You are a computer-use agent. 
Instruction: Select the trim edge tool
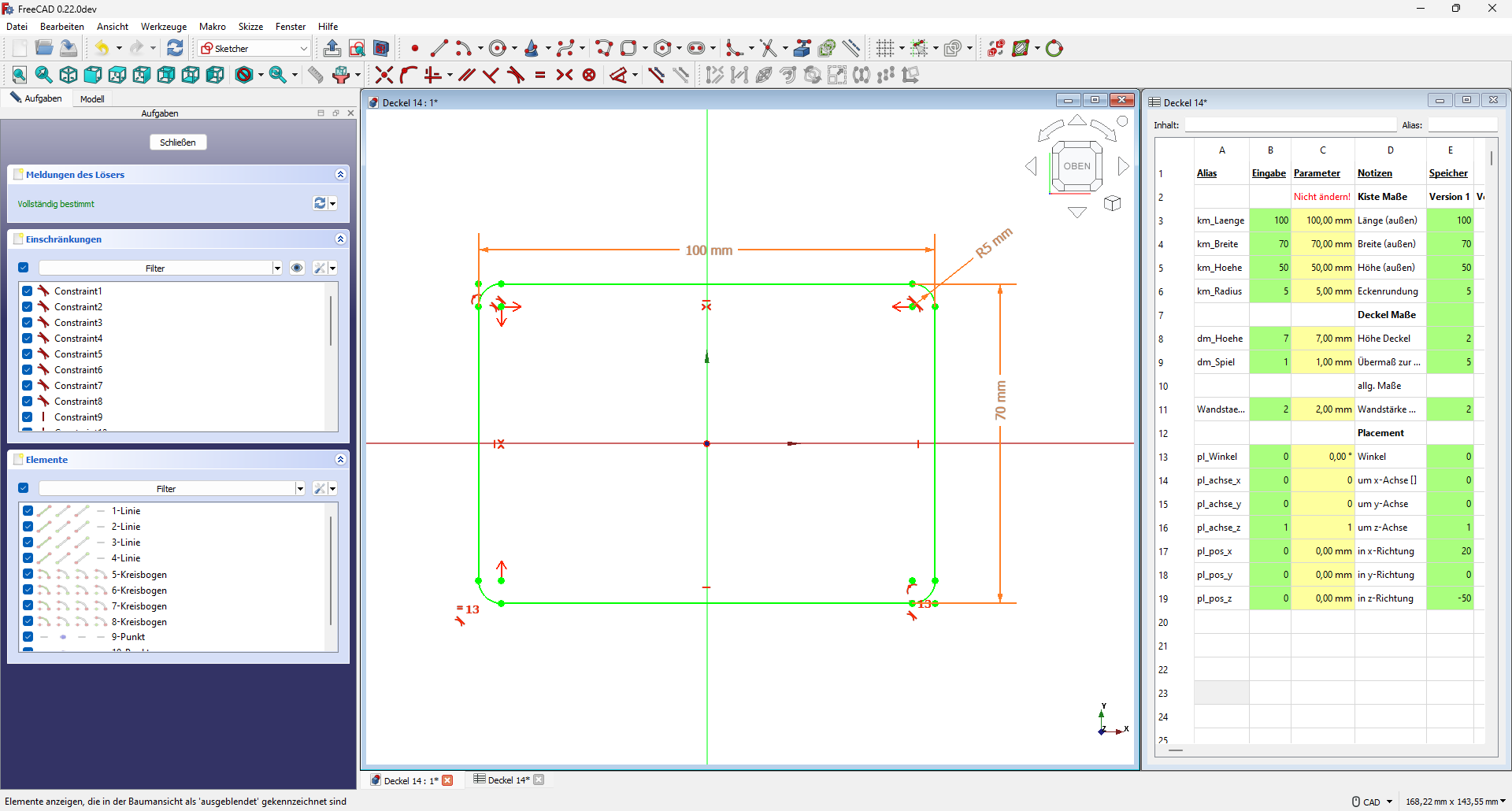click(769, 48)
